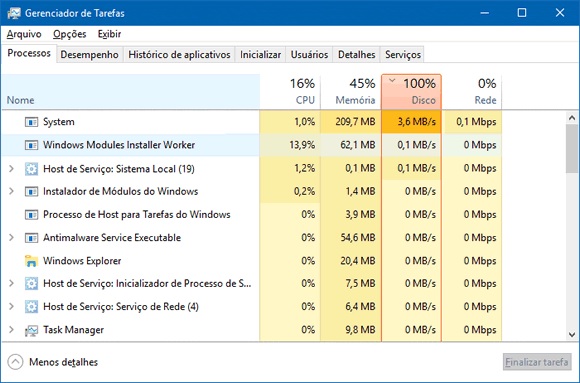Screen dimensions: 580x383
Task: Expand Instalador de Módulos do Windows group
Action: tap(11, 192)
